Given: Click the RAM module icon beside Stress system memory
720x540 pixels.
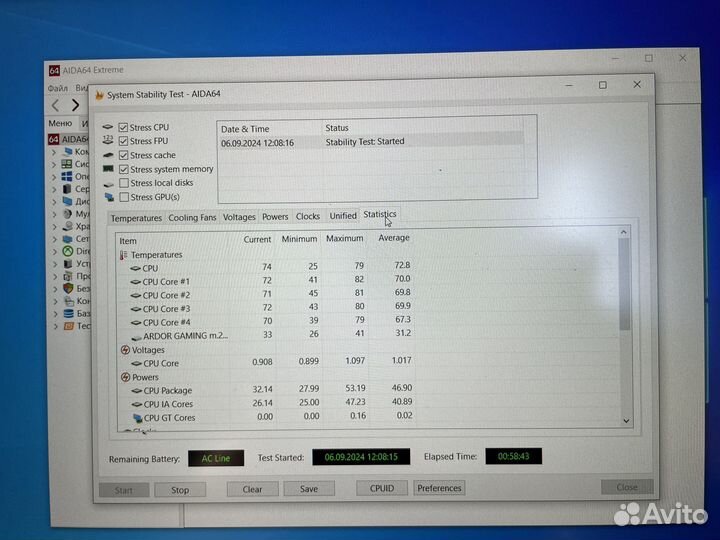Looking at the screenshot, I should [x=108, y=169].
